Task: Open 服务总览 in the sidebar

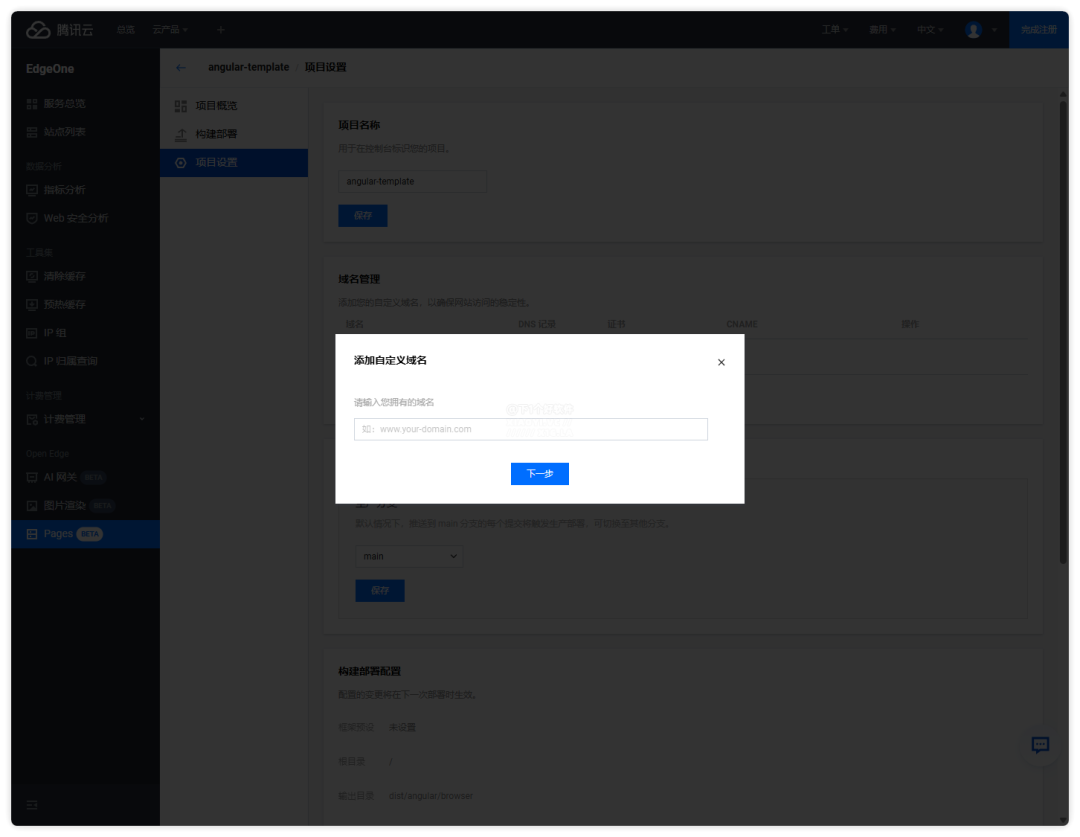Action: tap(85, 103)
